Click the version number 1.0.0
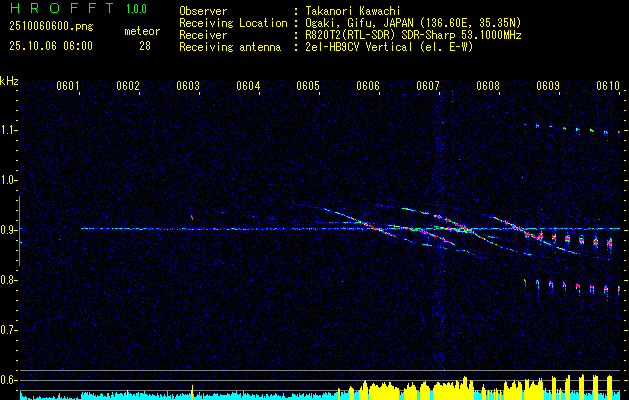This screenshot has width=629, height=400. click(136, 9)
